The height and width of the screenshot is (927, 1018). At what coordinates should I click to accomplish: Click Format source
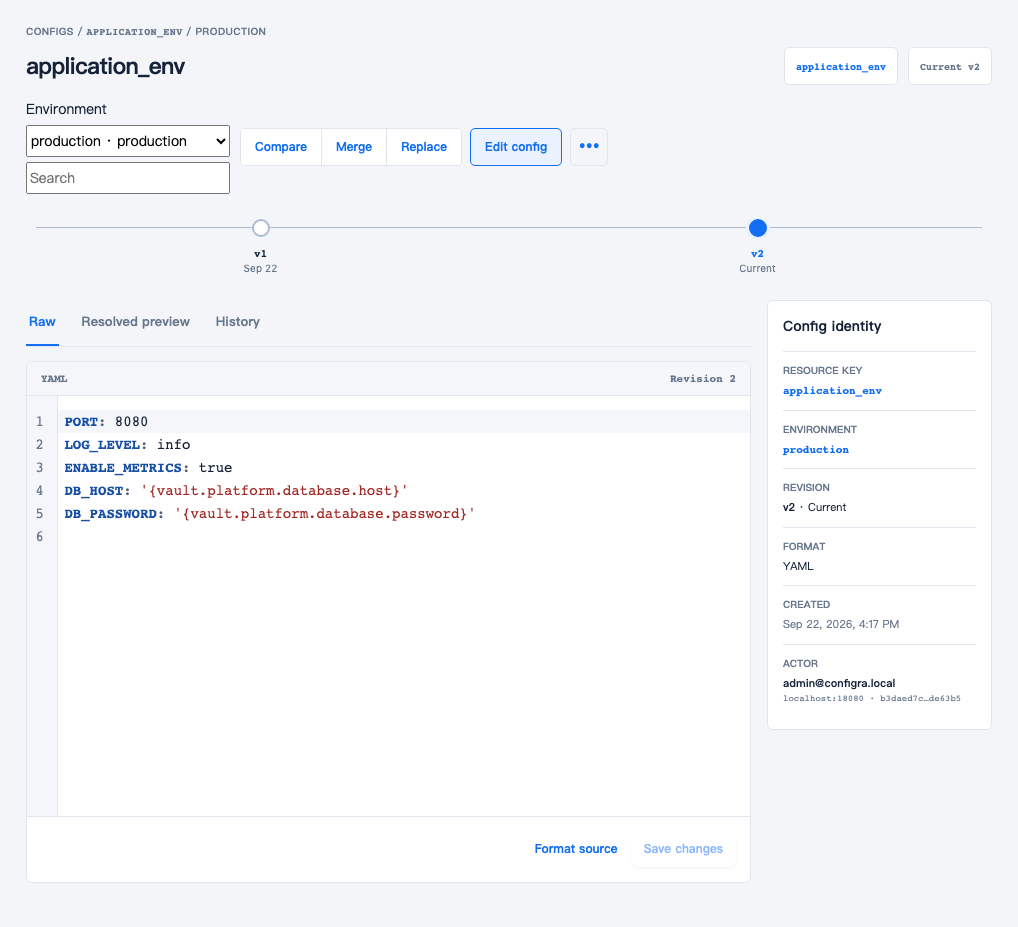pyautogui.click(x=576, y=849)
